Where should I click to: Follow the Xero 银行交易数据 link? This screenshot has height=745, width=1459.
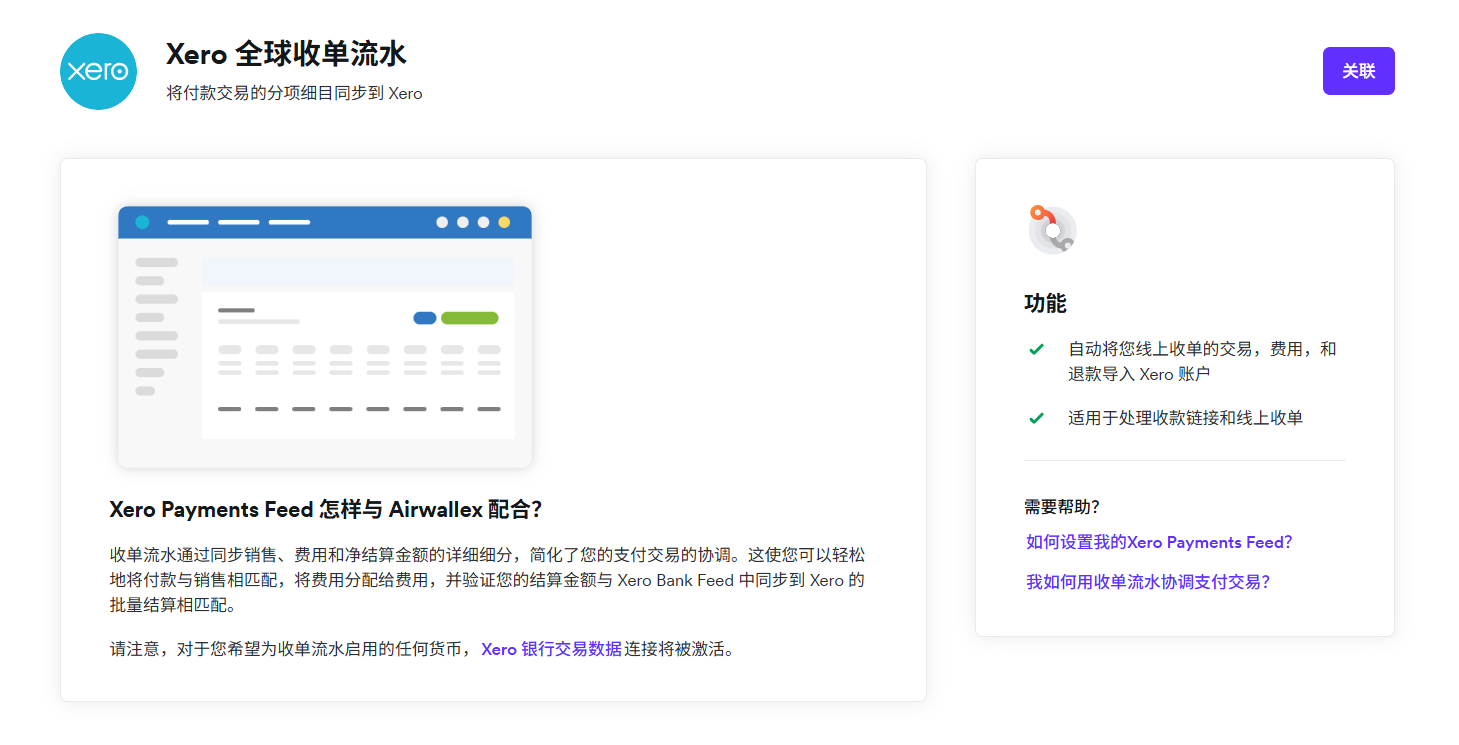pos(551,649)
